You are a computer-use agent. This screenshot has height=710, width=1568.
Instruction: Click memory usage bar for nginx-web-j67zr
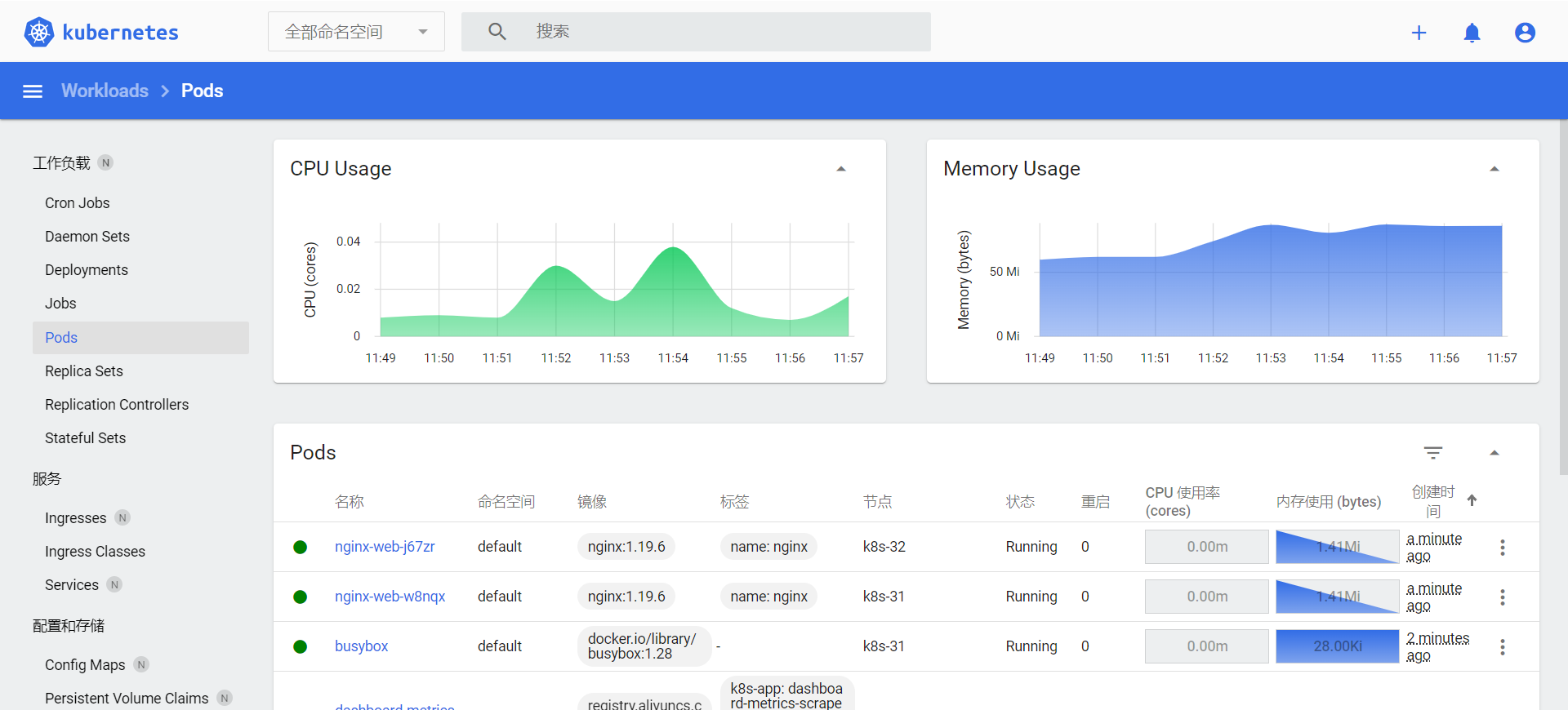(x=1338, y=547)
